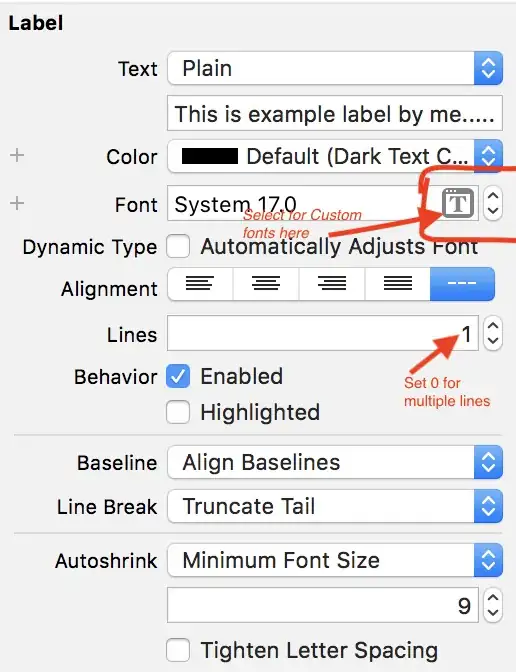Click the Label section header
Screen dimensions: 516x672
pyautogui.click(x=36, y=23)
